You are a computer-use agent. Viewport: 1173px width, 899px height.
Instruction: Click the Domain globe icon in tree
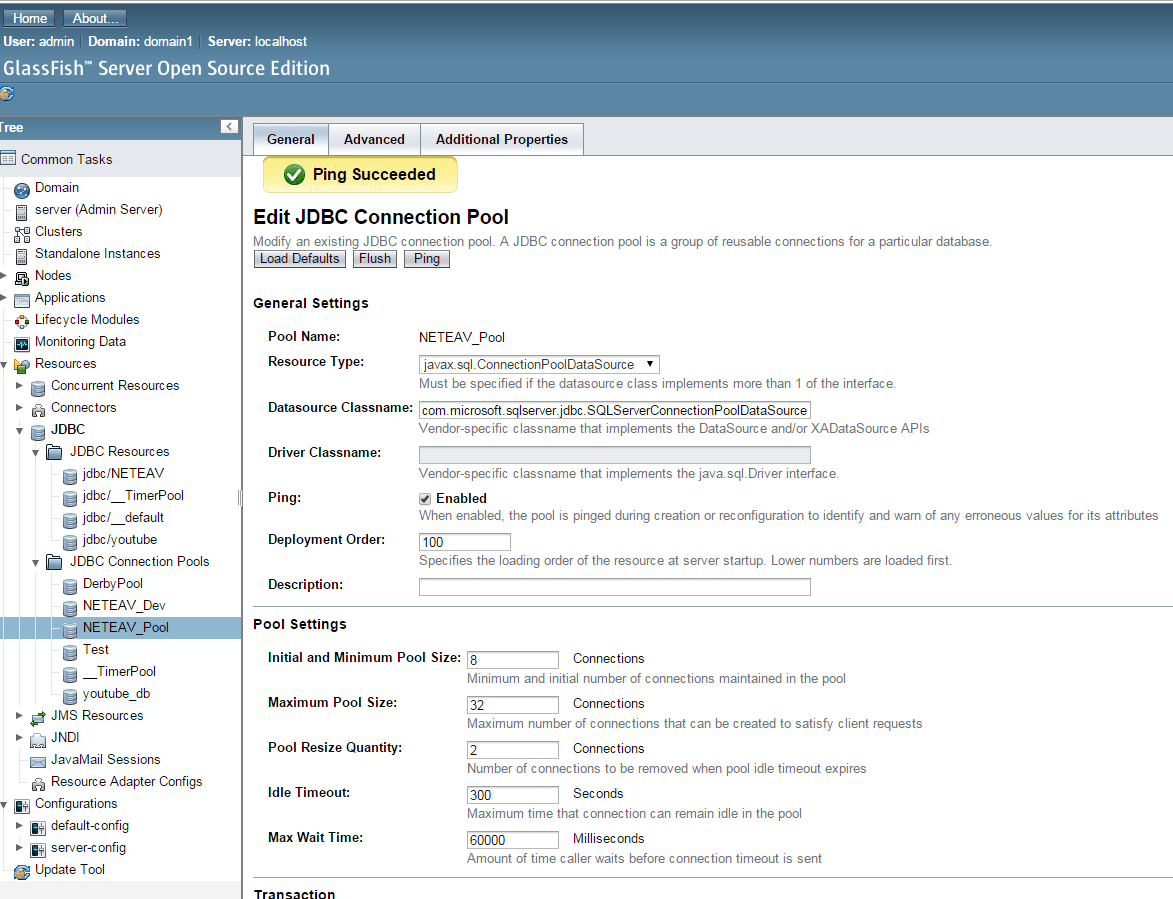pos(22,190)
